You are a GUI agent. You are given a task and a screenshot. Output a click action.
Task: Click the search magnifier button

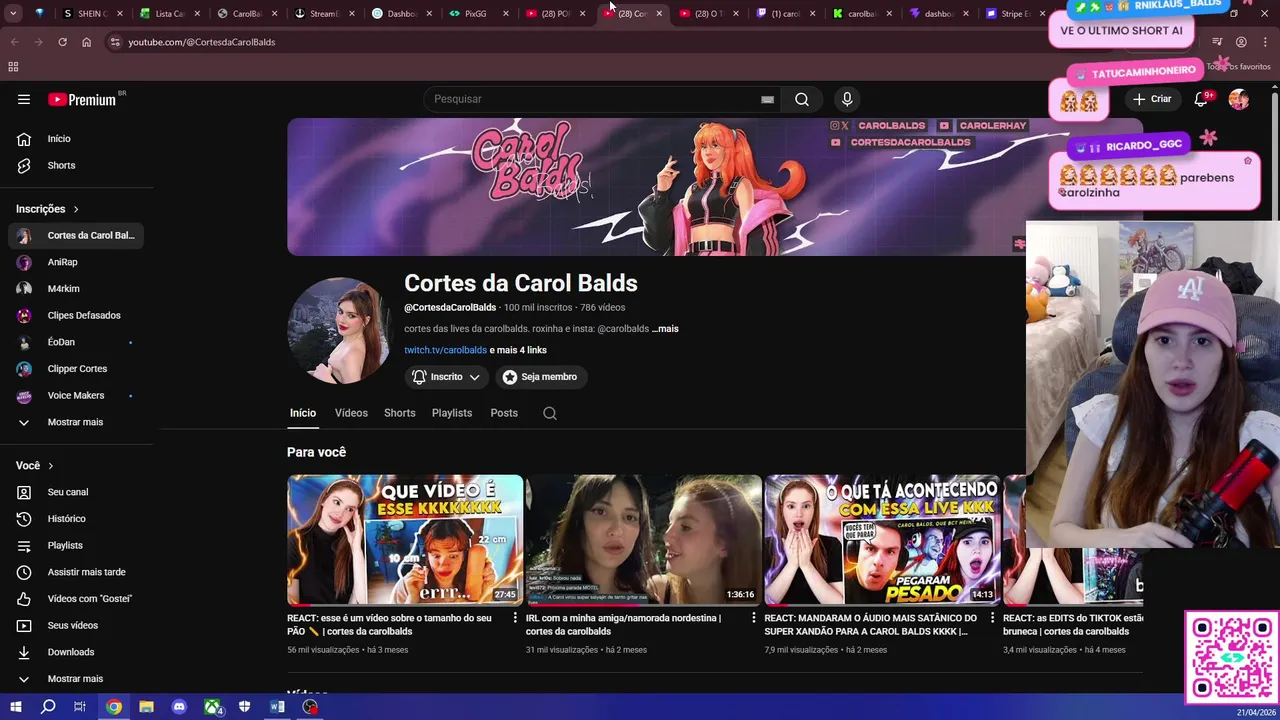click(802, 99)
